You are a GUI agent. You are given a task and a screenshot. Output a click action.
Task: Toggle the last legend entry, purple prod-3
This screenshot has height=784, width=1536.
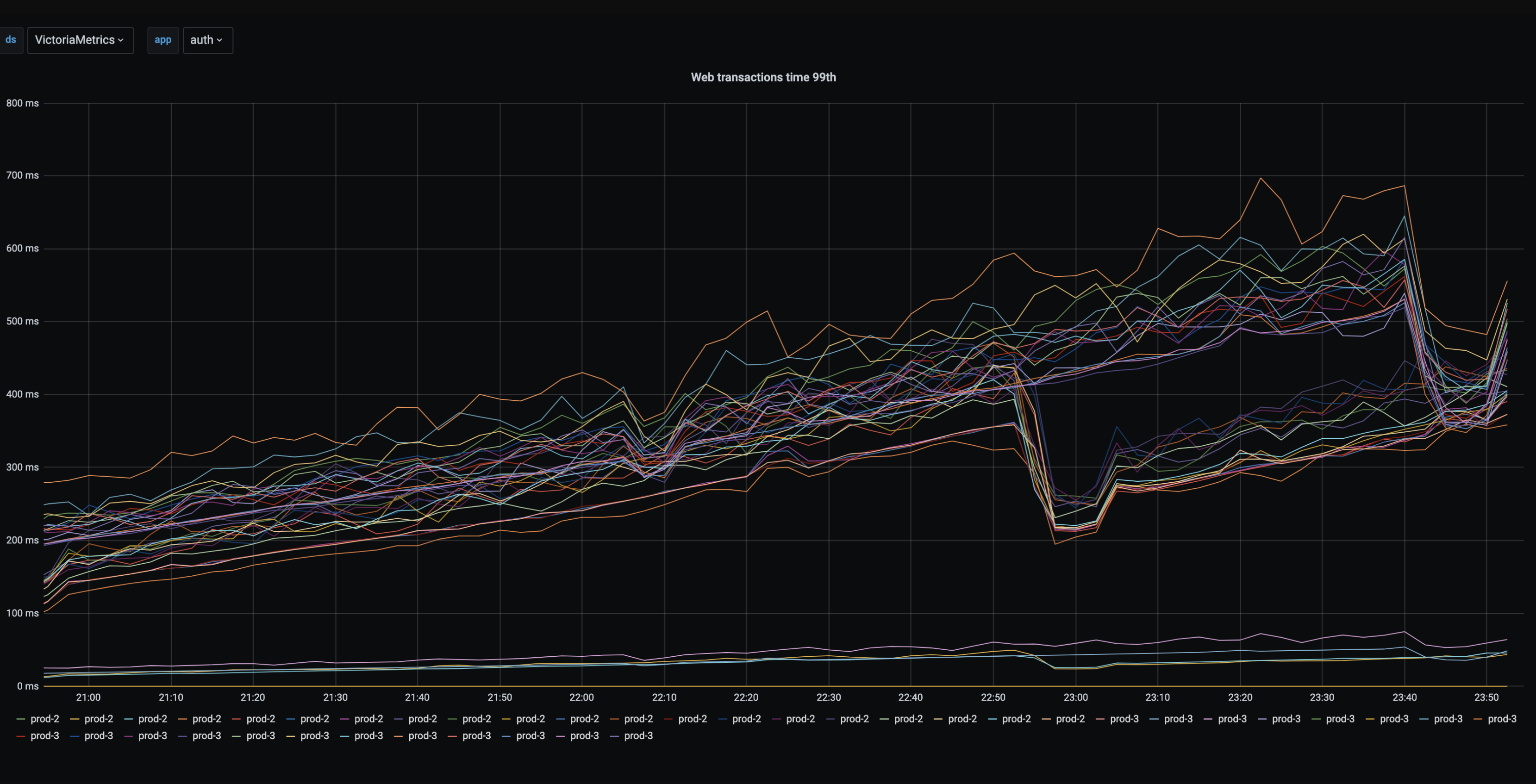(638, 736)
